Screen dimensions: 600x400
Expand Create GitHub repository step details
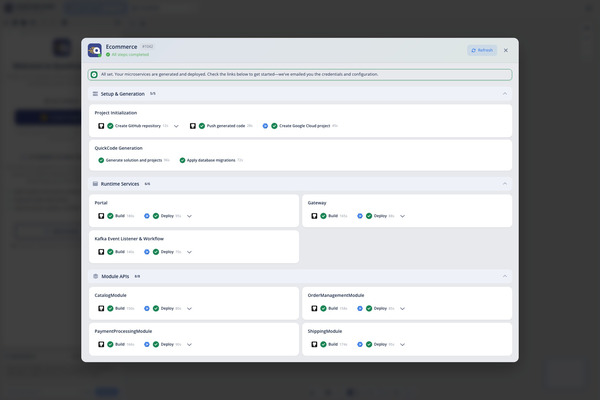(x=176, y=126)
